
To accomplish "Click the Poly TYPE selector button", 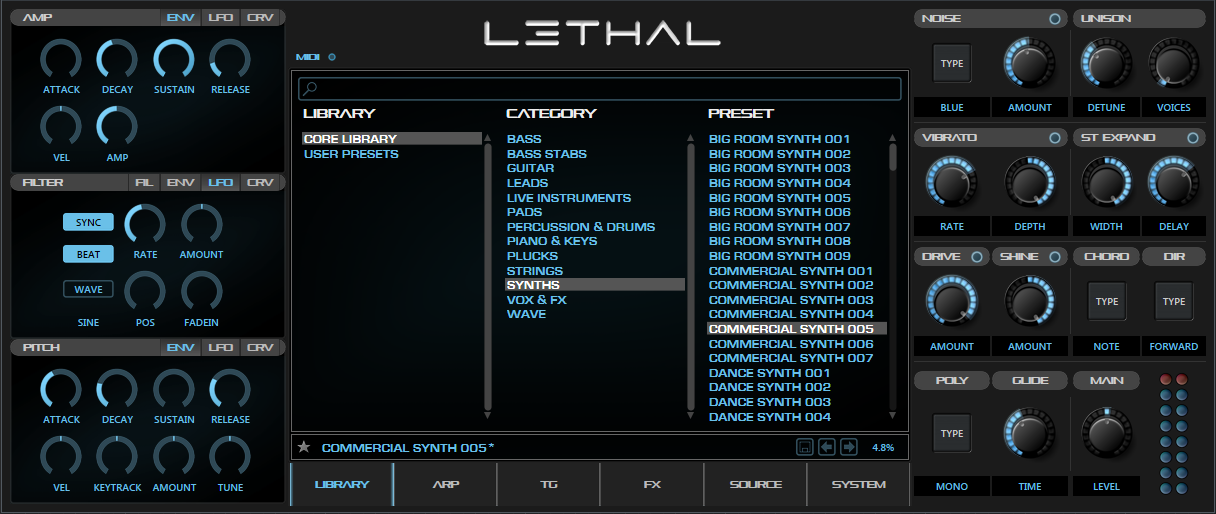I will [x=952, y=433].
